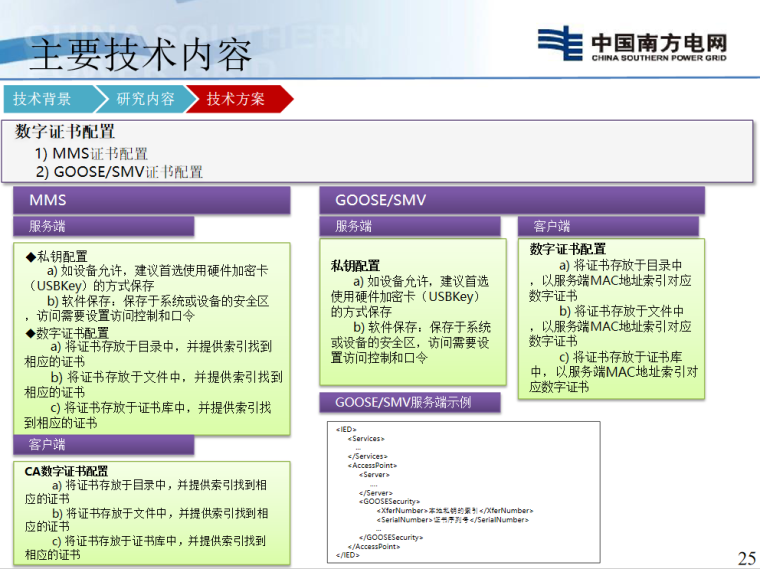Viewport: 760px width, 569px height.
Task: Click the China Southern Power Grid logo emblem
Action: [x=559, y=44]
